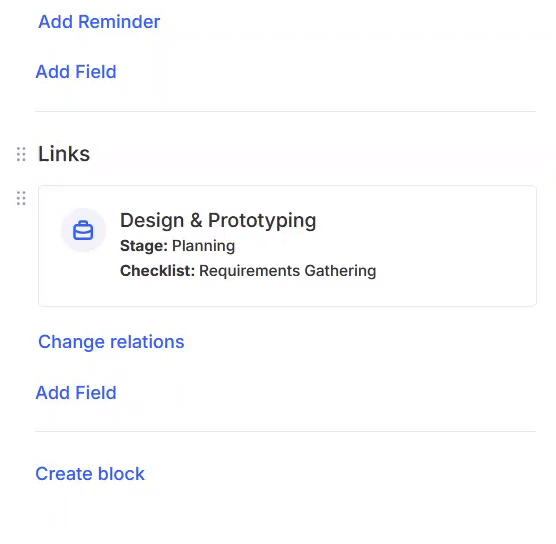This screenshot has width=556, height=544.
Task: Select the Planning stage value
Action: click(204, 246)
